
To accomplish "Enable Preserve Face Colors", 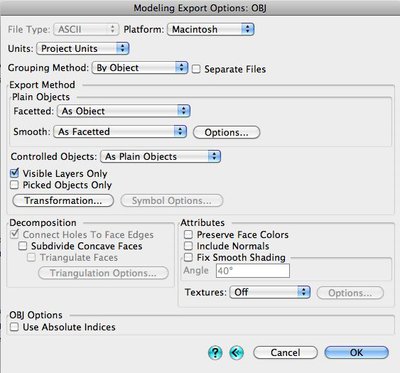I will pyautogui.click(x=188, y=235).
